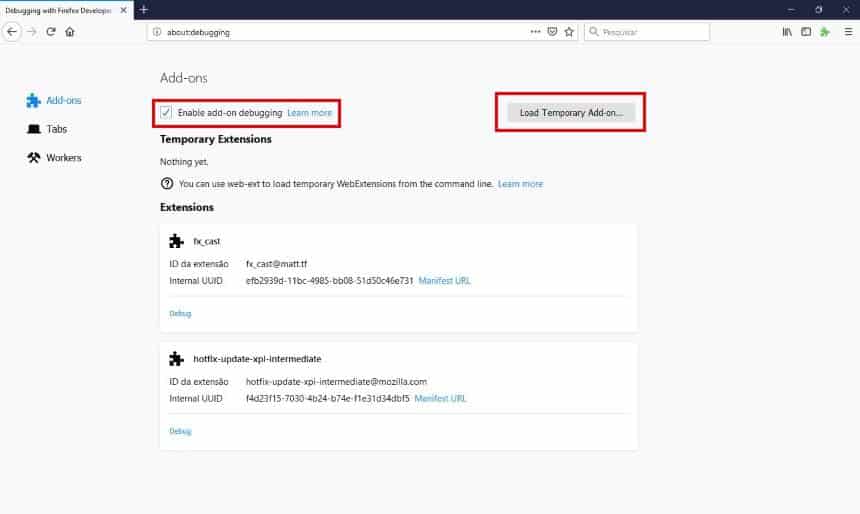Open the Firefox home page icon
Viewport: 860px width, 514px height.
[70, 32]
